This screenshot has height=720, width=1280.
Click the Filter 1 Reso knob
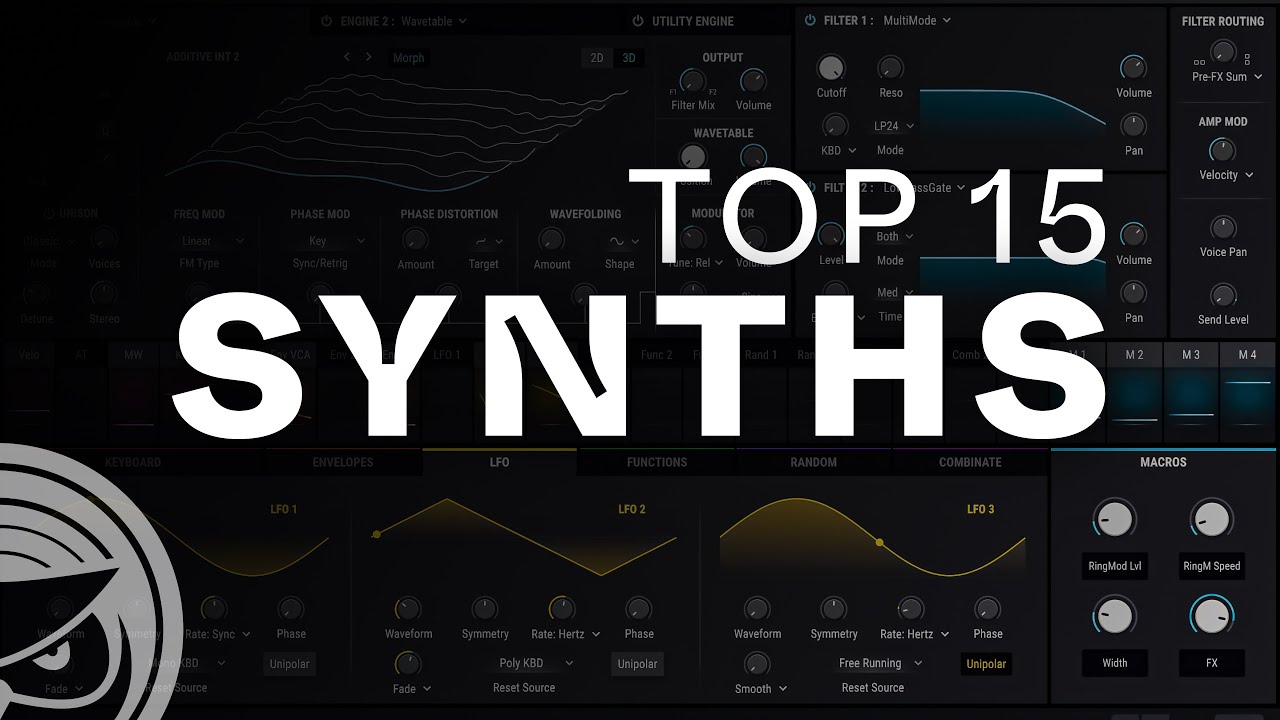[890, 68]
